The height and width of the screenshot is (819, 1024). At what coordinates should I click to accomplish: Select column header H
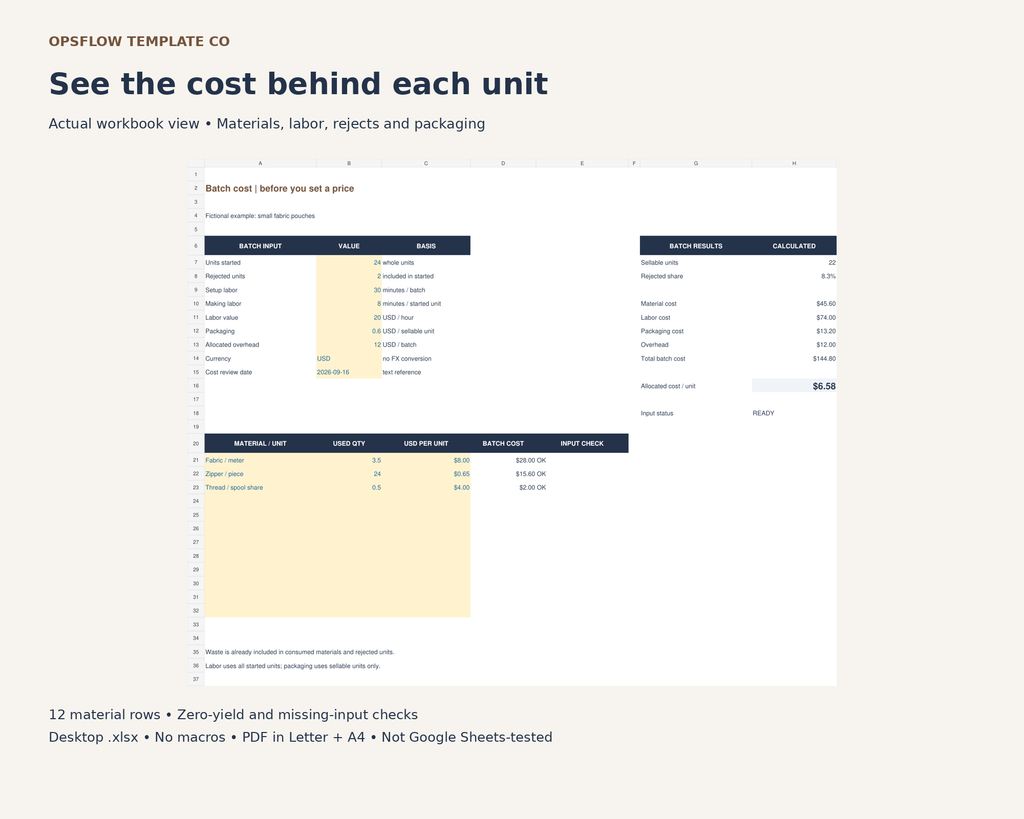pos(794,163)
